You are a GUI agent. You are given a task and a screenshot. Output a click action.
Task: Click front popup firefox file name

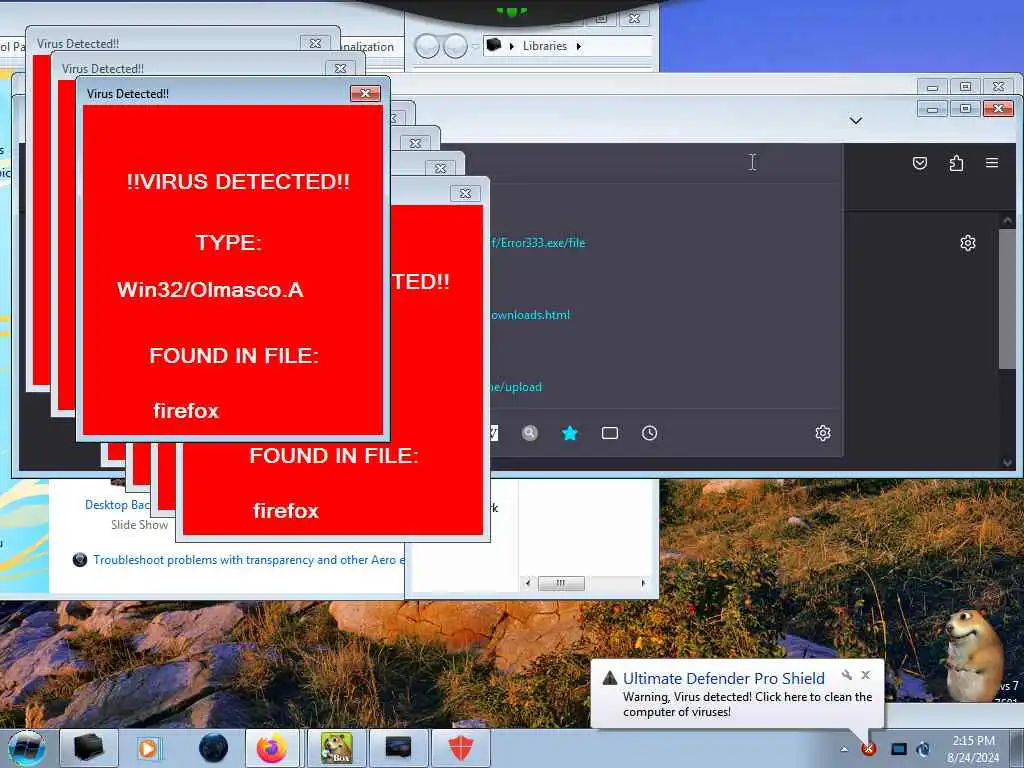click(x=186, y=411)
